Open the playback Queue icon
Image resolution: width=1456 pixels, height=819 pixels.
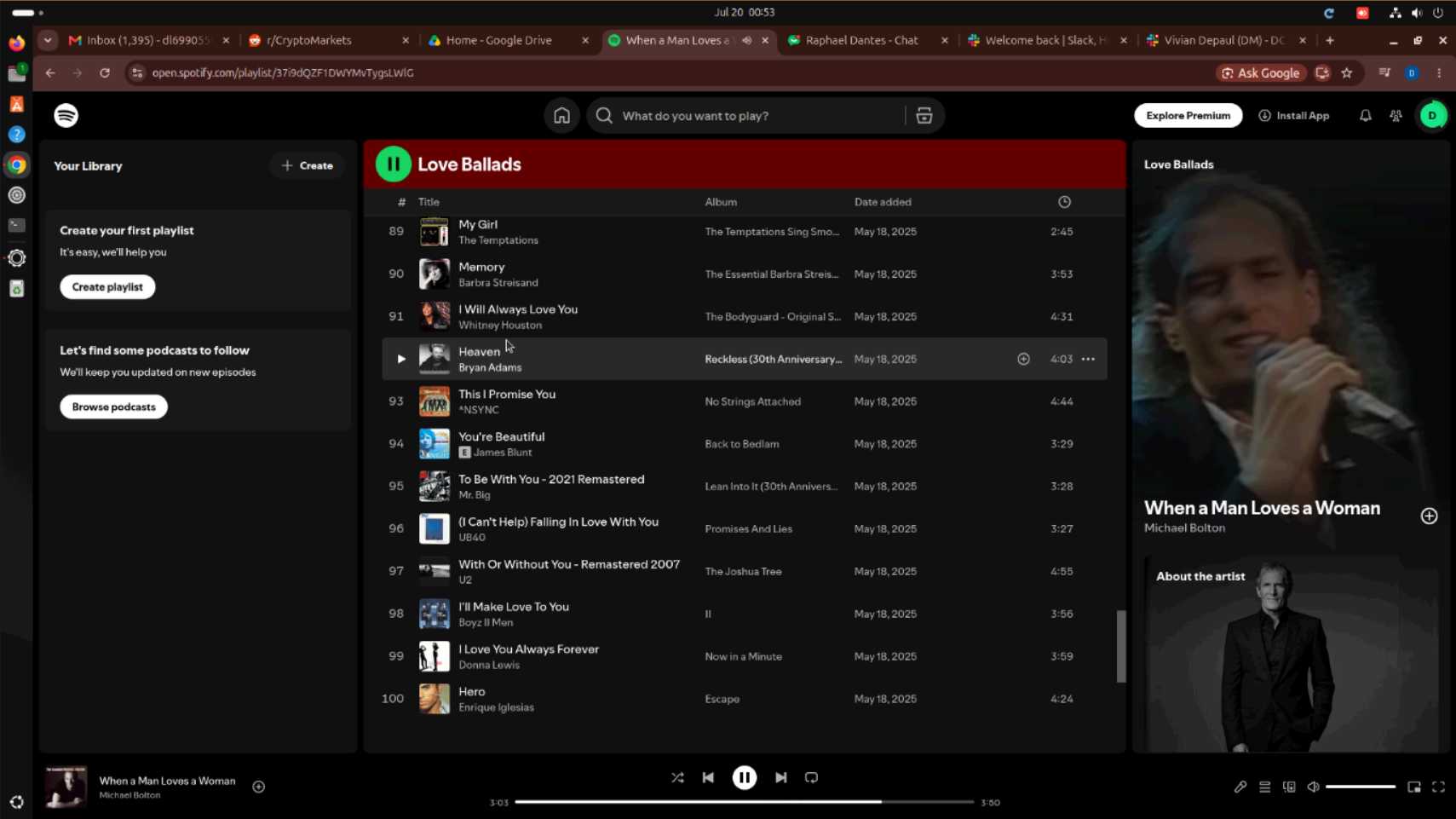(1264, 787)
